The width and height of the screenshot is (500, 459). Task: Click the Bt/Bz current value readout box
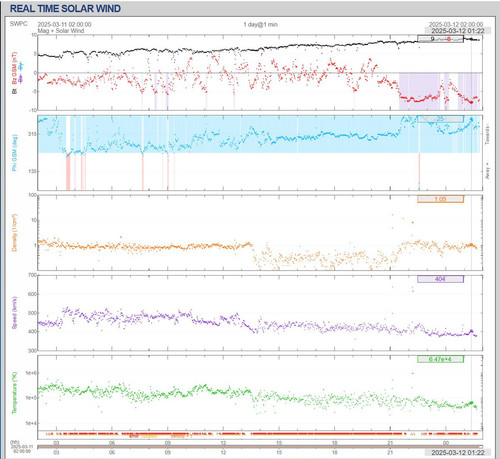[440, 39]
